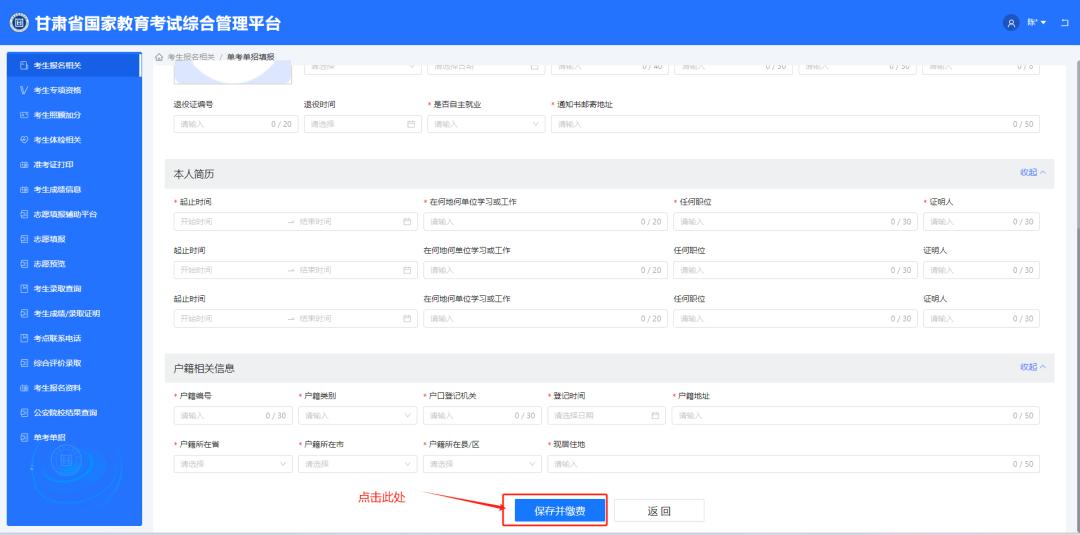This screenshot has width=1080, height=535.
Task: Click calendar icon in first 起止时间 range
Action: tap(407, 221)
